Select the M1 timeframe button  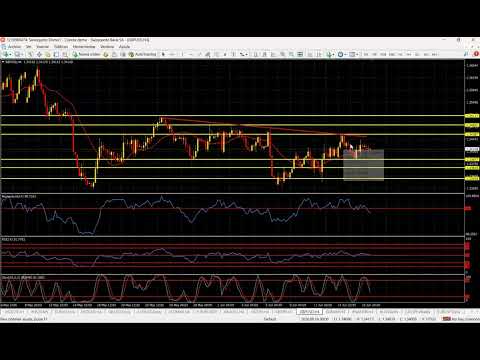click(x=366, y=54)
